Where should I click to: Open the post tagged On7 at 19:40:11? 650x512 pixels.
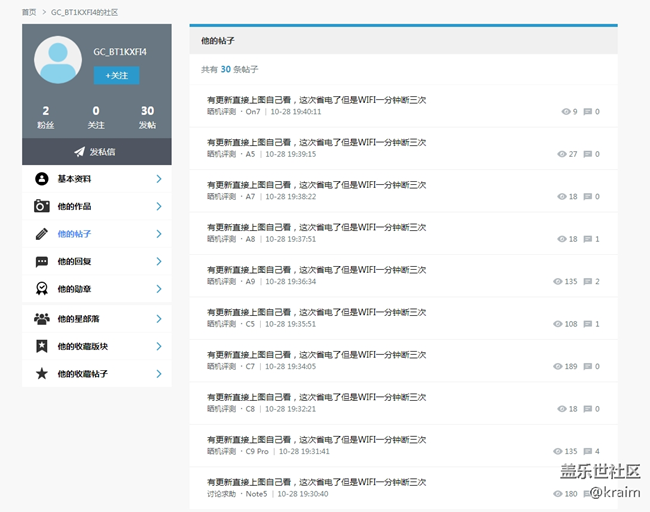tap(316, 100)
